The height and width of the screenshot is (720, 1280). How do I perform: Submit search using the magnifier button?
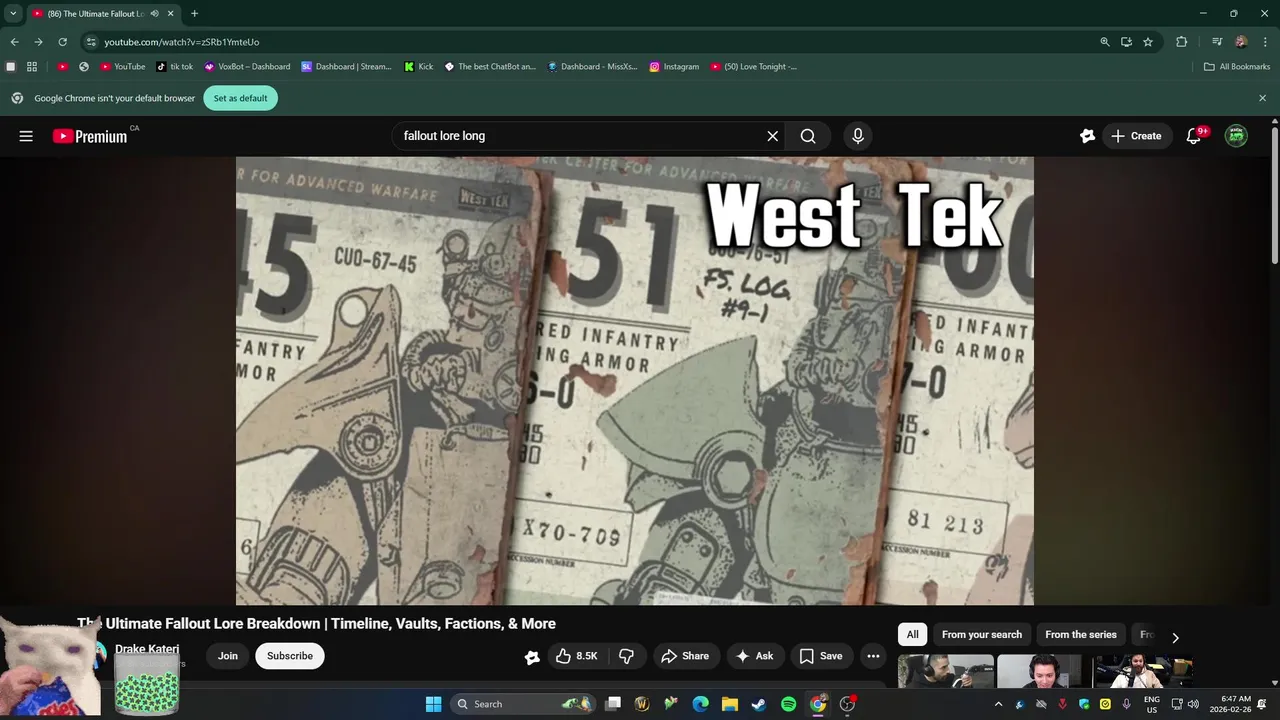coord(808,136)
